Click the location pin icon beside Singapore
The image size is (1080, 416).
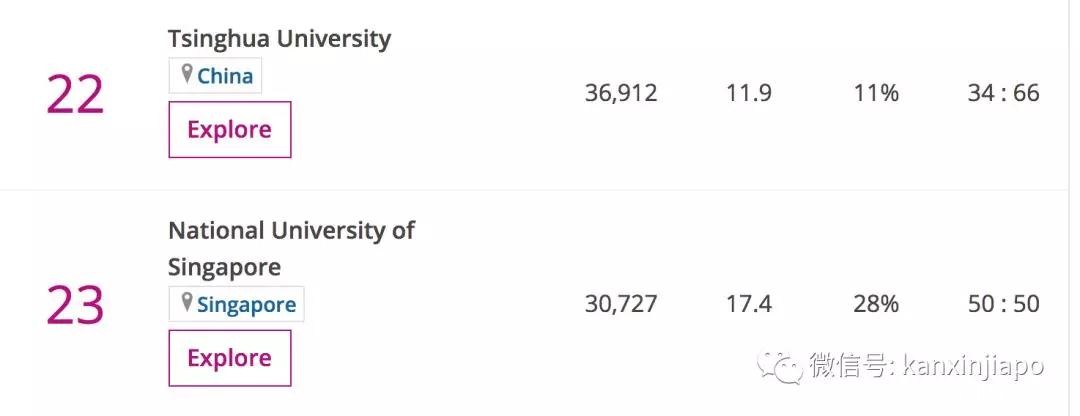186,303
